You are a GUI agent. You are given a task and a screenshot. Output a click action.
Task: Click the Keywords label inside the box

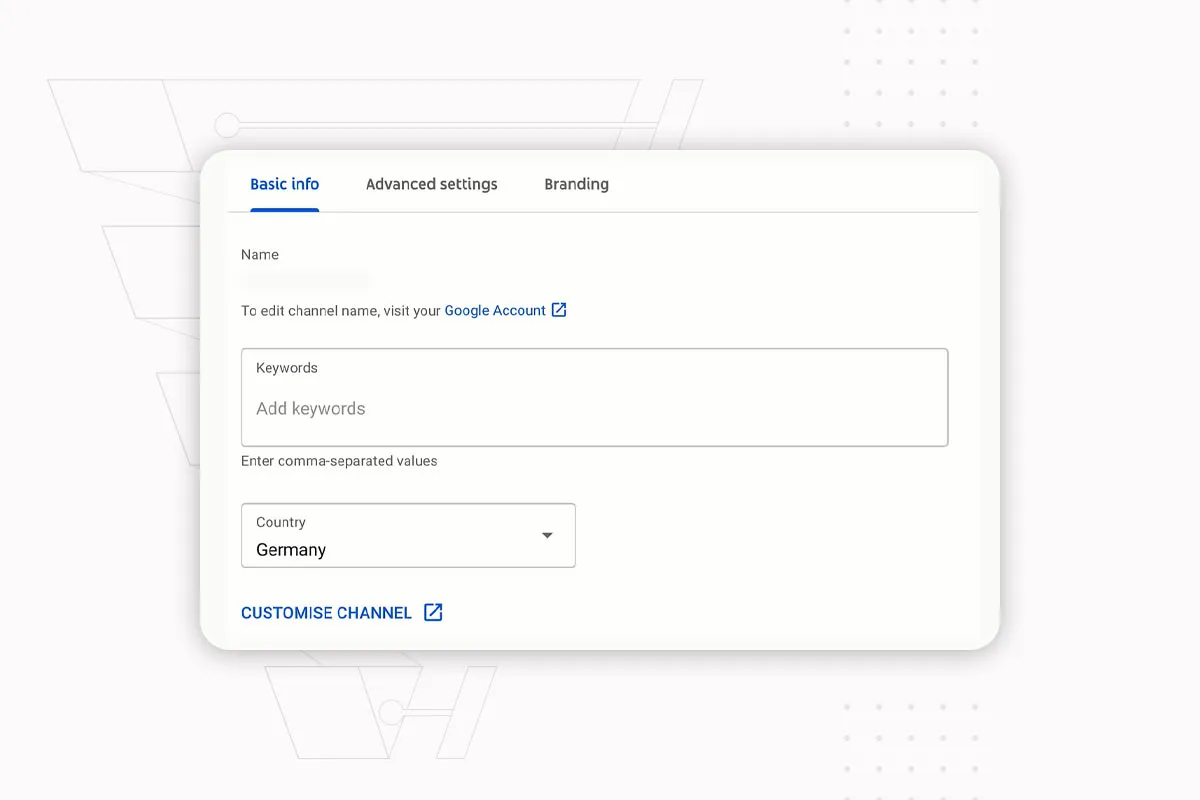click(287, 368)
